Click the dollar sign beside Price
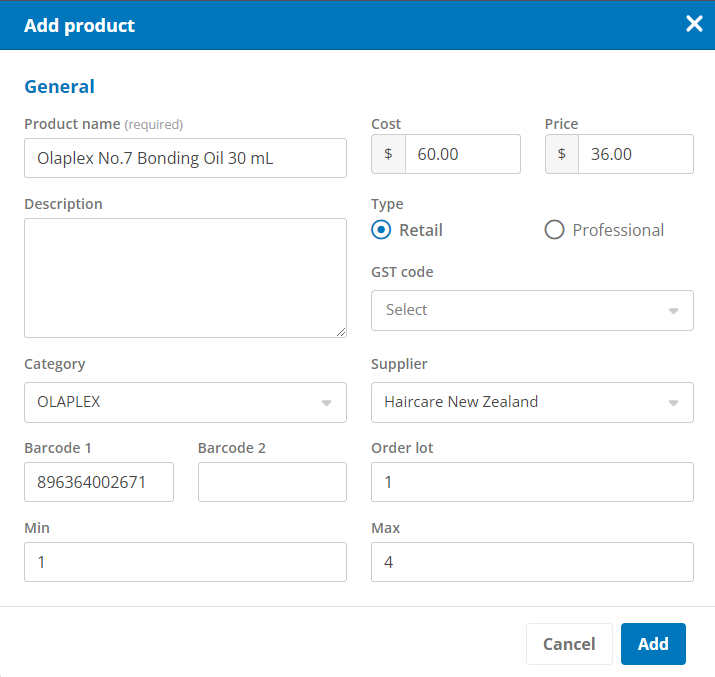 click(x=562, y=154)
